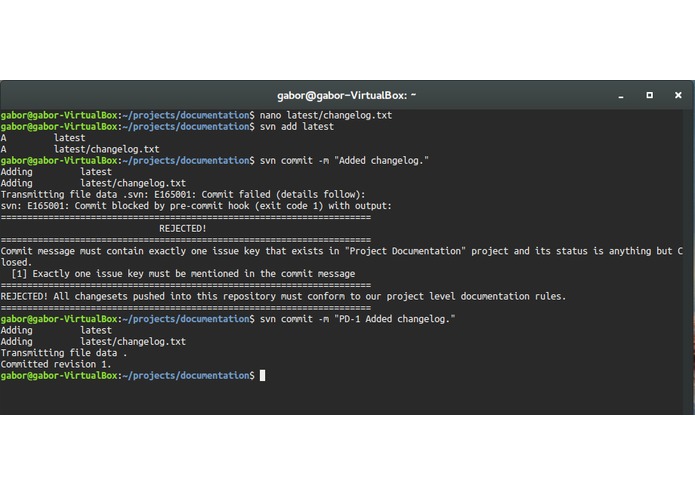Click the 'svn add latest' command
Viewport: 695px width, 494px height.
click(297, 127)
